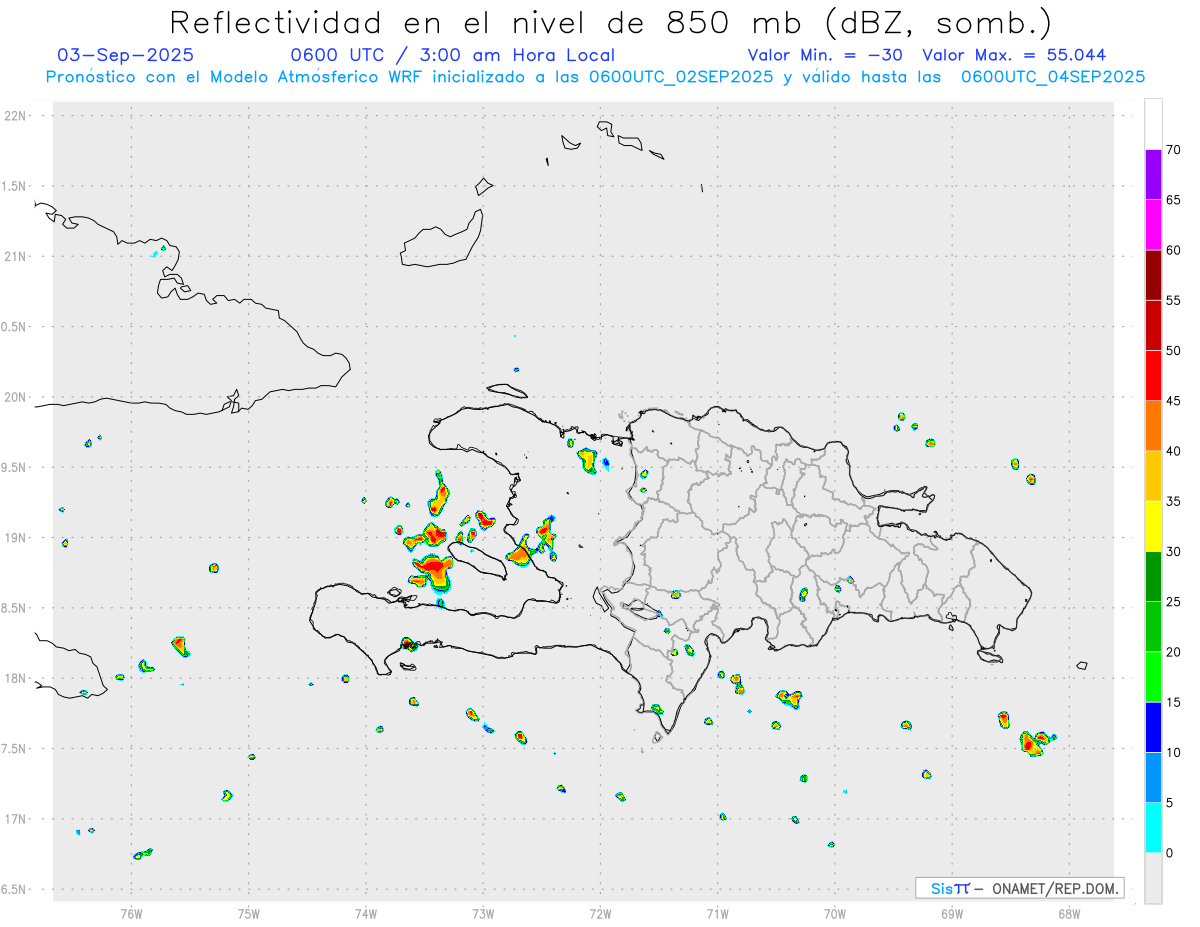1200x927 pixels.
Task: Click the colorbar tick label '65'
Action: [1173, 200]
